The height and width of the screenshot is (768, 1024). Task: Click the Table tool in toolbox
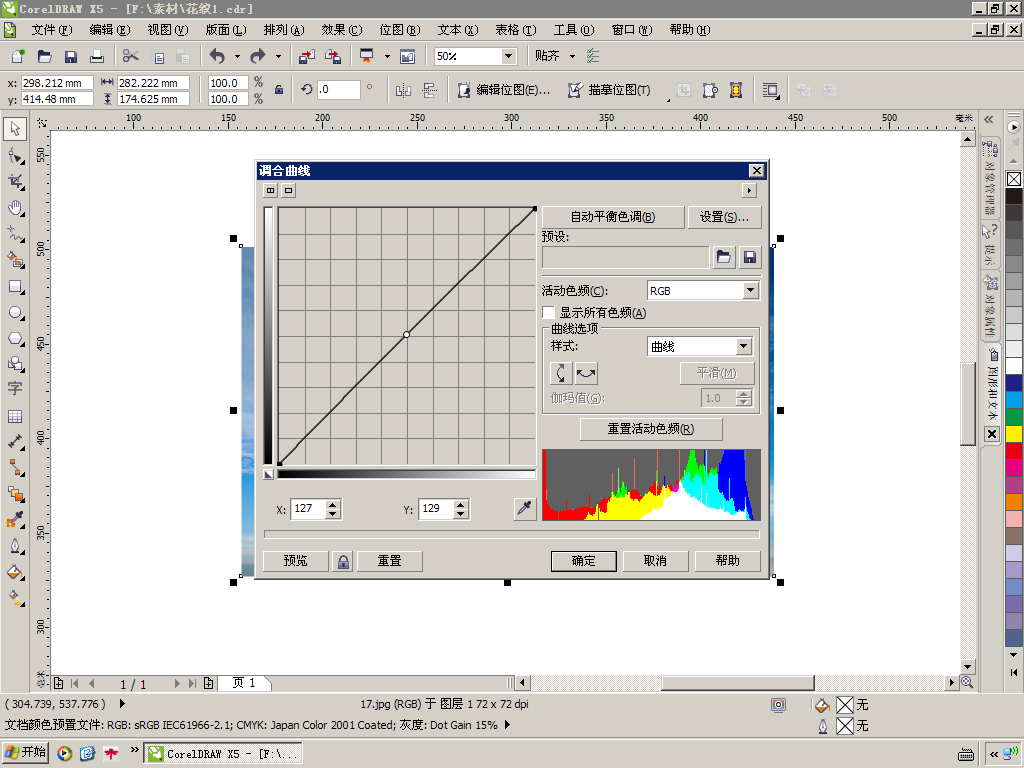coord(15,417)
